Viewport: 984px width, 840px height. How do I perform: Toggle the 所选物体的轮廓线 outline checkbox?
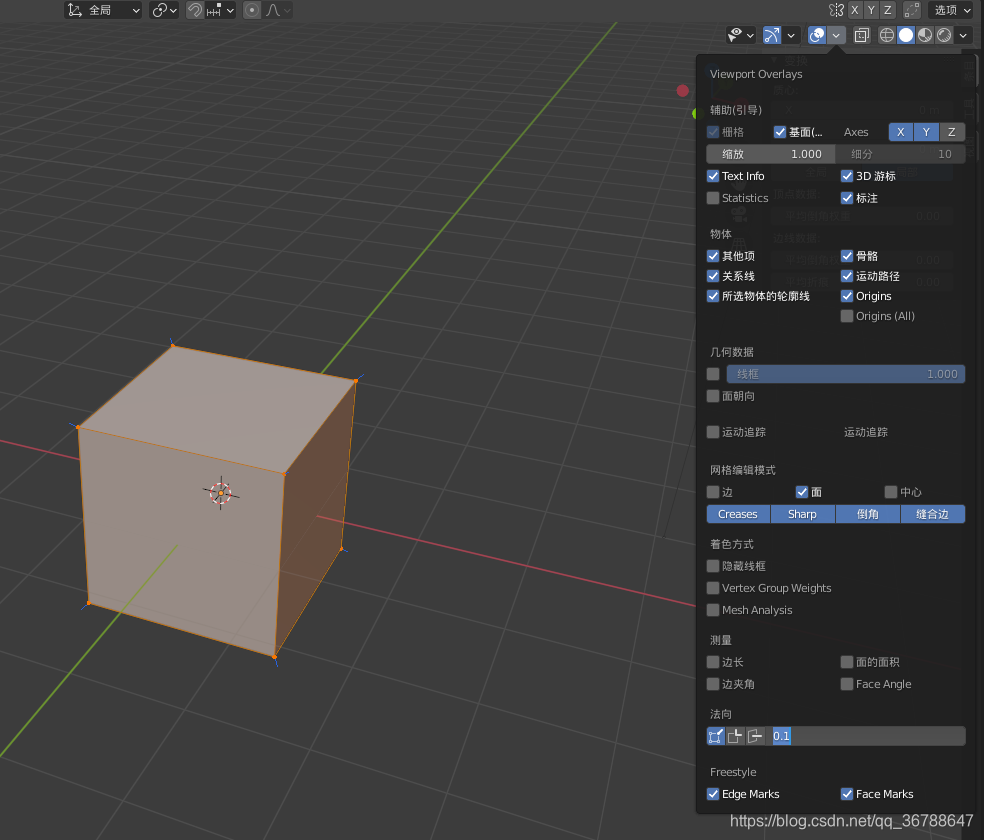713,296
